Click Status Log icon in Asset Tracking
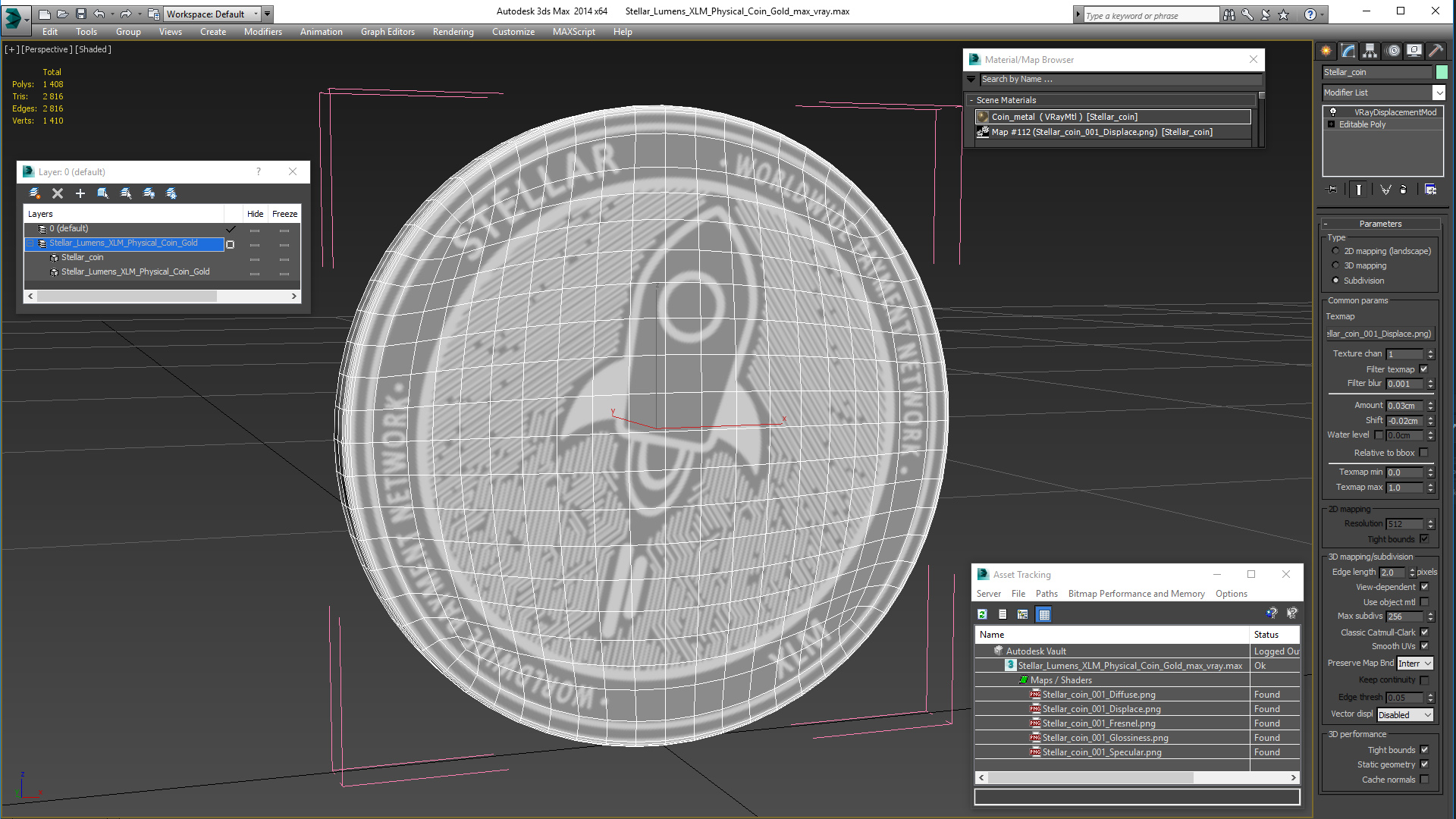This screenshot has height=819, width=1456. [x=1003, y=614]
